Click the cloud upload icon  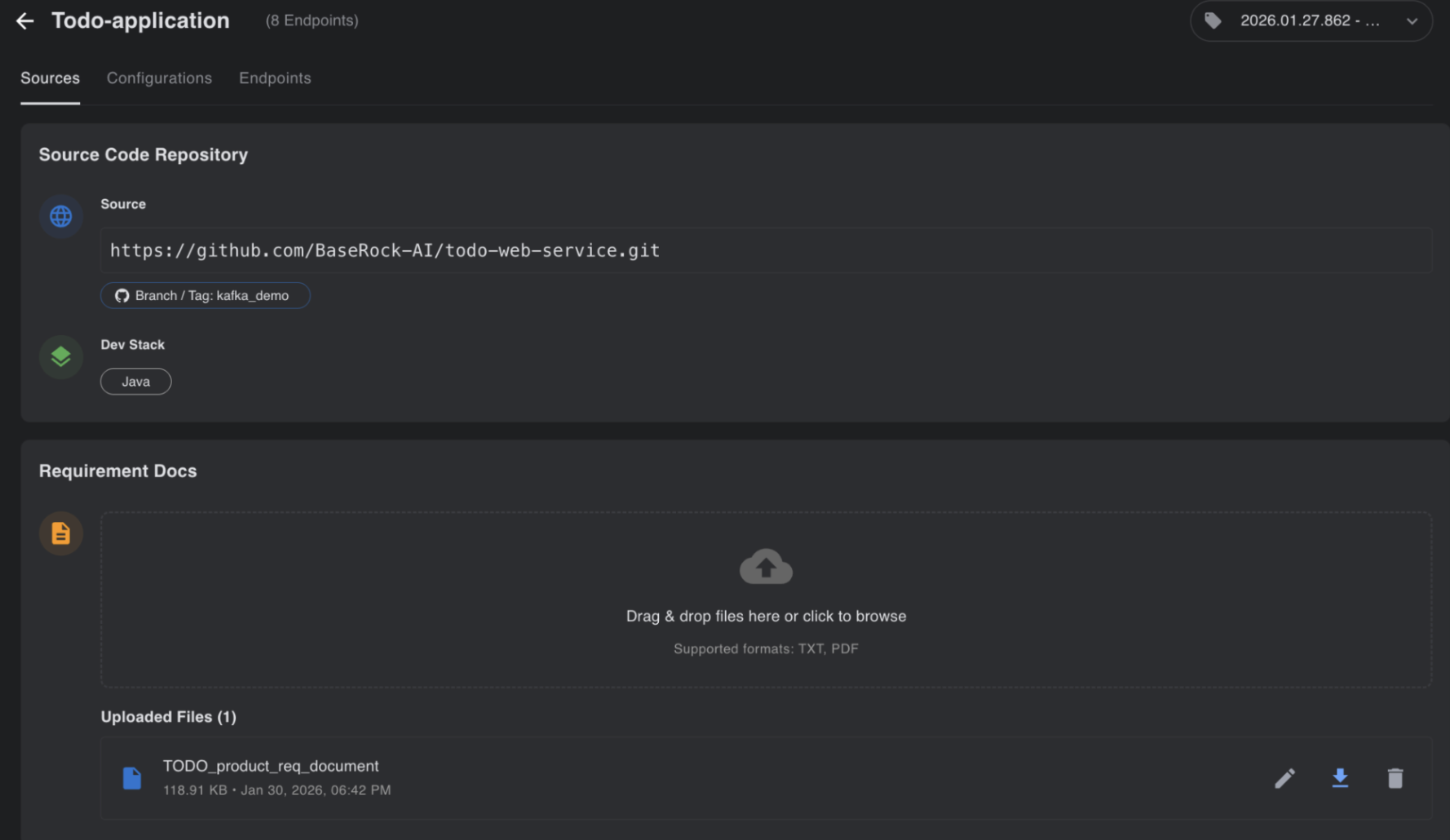[x=766, y=566]
